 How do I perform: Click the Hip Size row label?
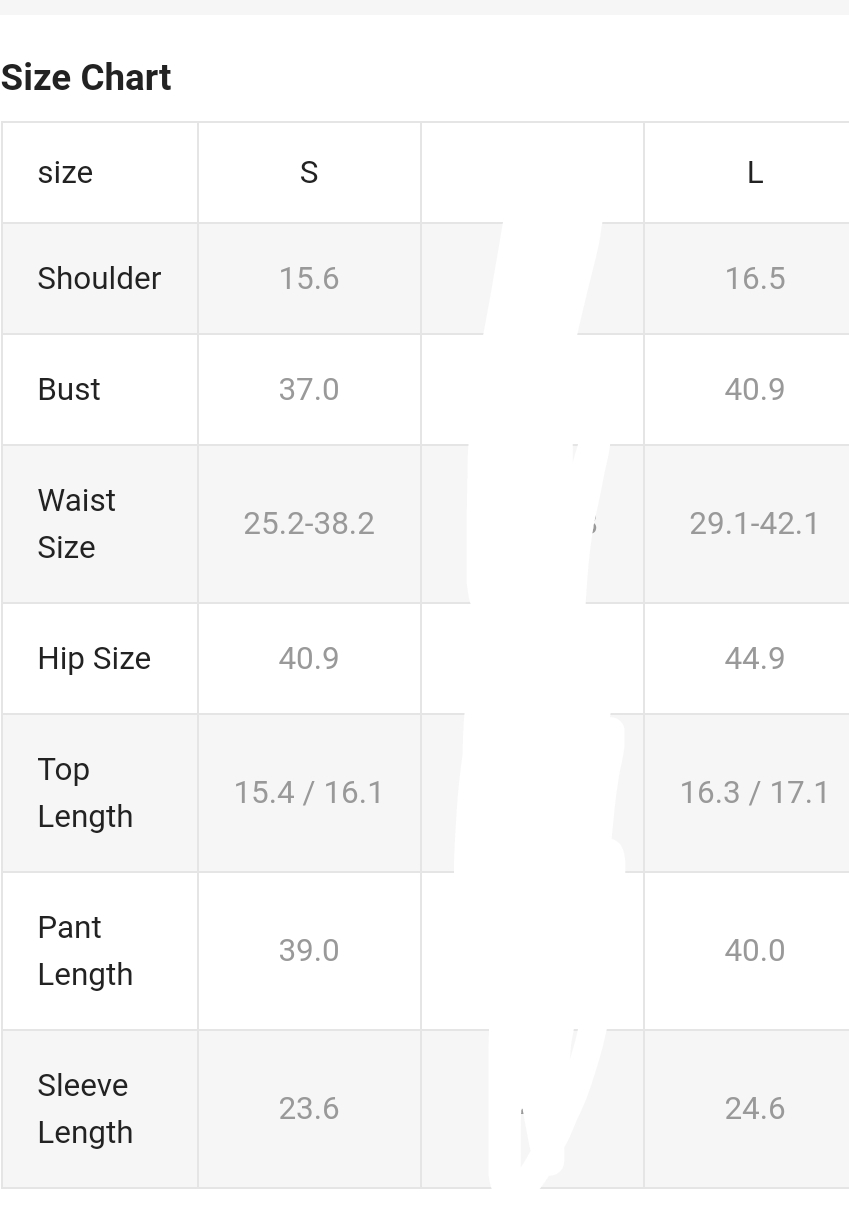(94, 658)
